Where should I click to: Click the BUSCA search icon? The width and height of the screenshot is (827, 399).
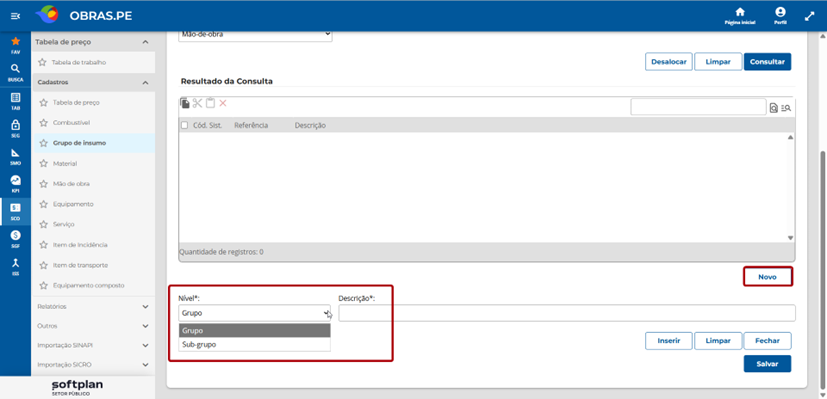(x=15, y=69)
